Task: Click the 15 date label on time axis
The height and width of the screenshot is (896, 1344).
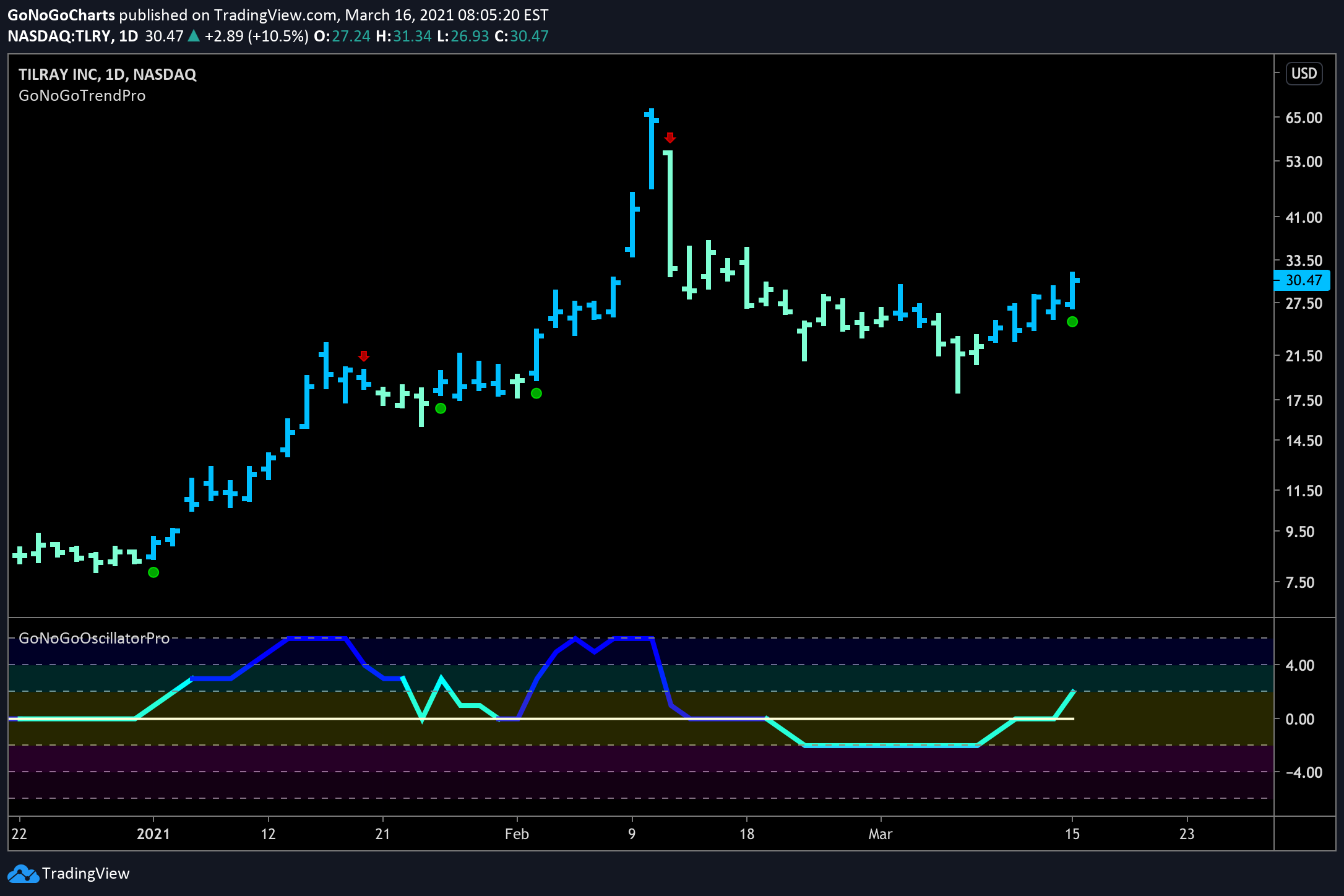Action: 1072,834
